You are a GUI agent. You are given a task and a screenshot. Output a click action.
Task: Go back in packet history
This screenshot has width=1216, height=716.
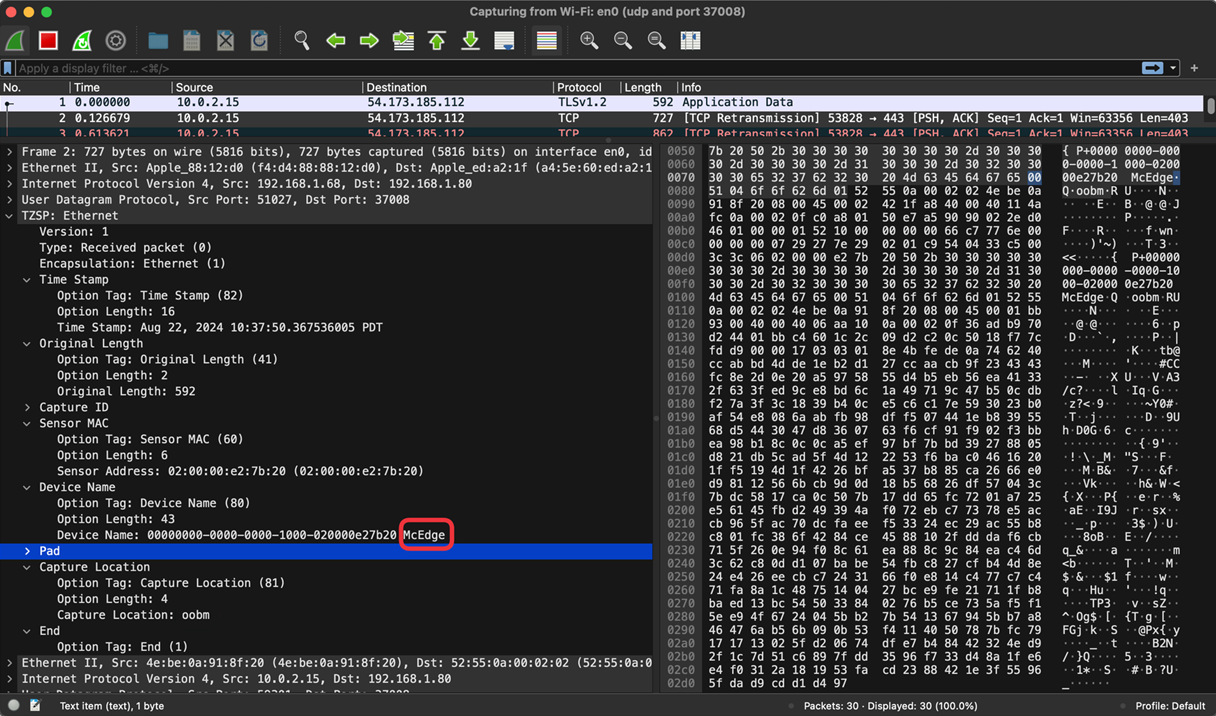coord(336,41)
